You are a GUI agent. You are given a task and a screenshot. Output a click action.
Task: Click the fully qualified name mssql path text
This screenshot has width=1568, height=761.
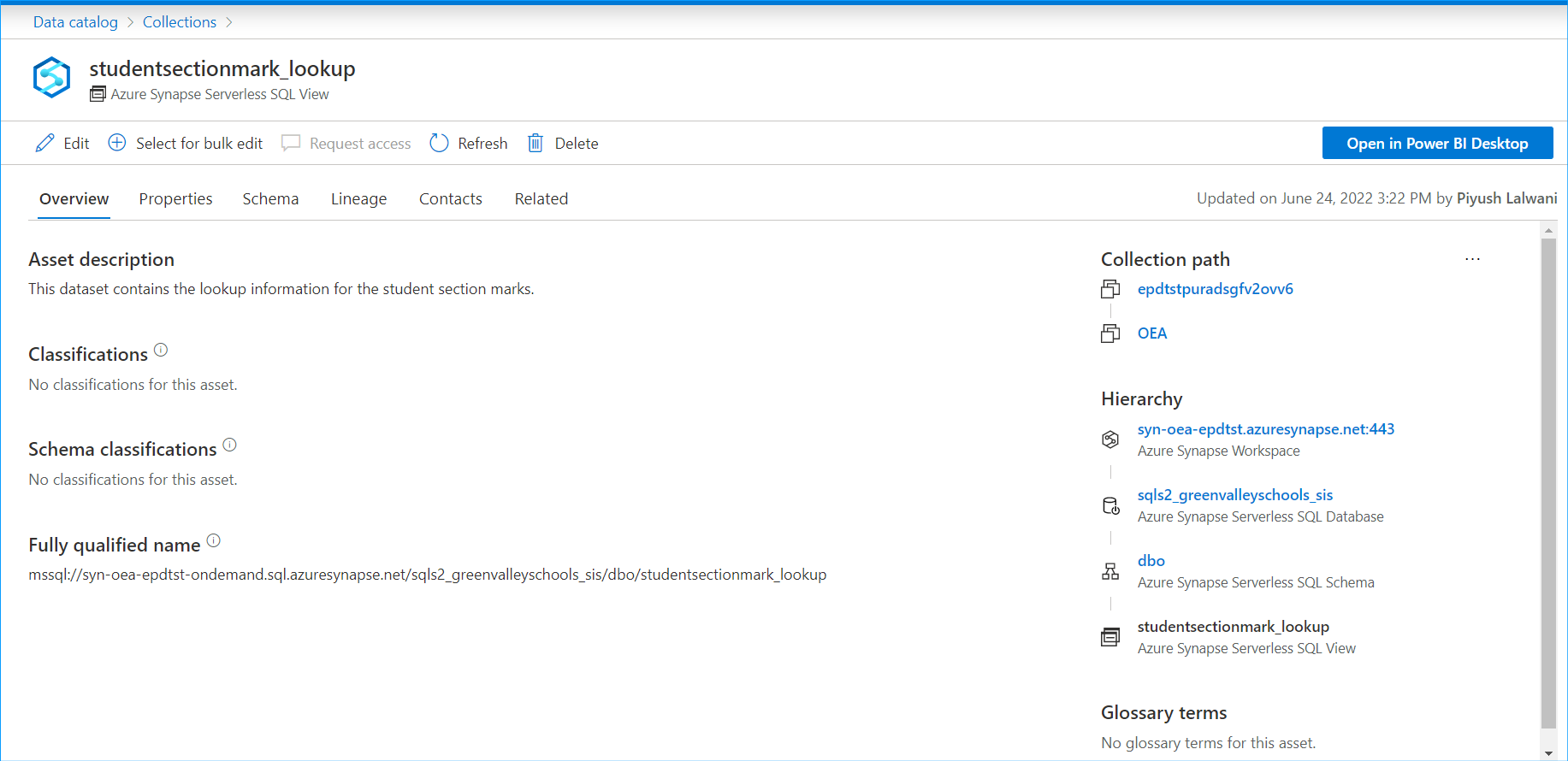coord(427,575)
